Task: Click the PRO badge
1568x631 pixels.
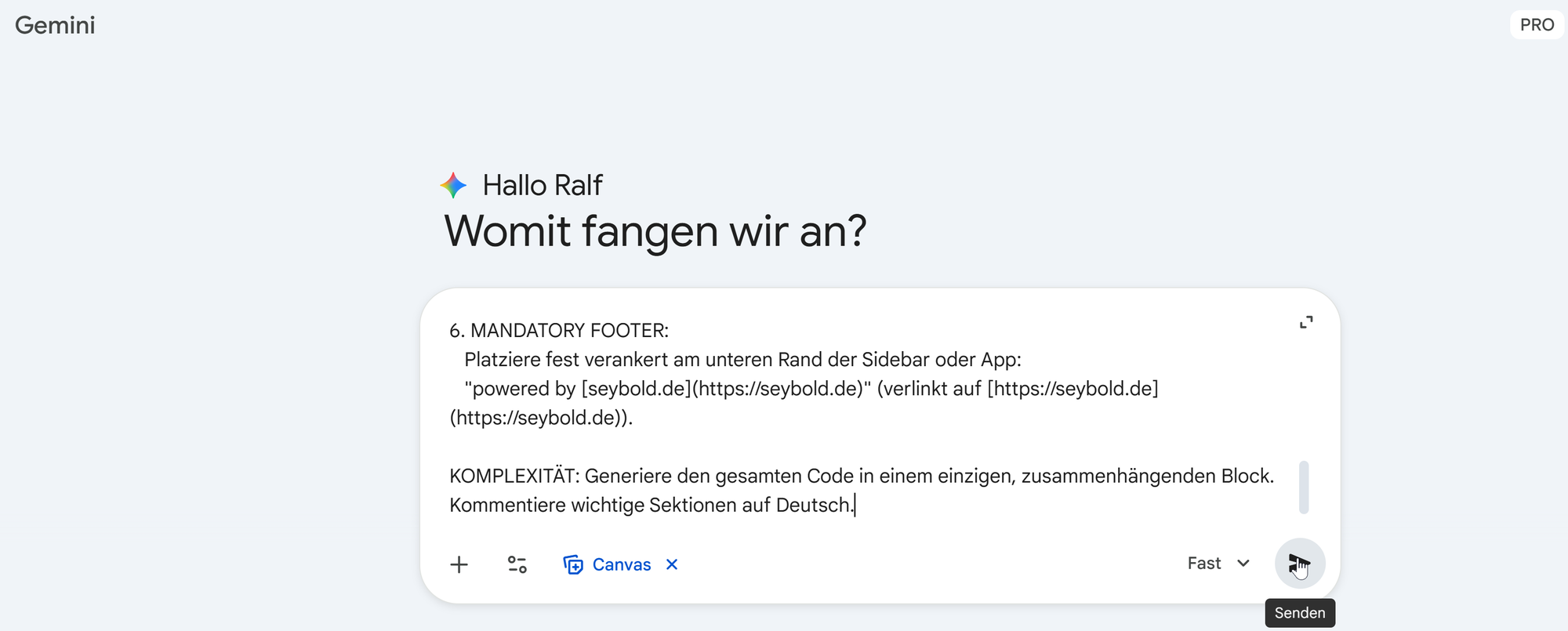Action: (x=1537, y=25)
